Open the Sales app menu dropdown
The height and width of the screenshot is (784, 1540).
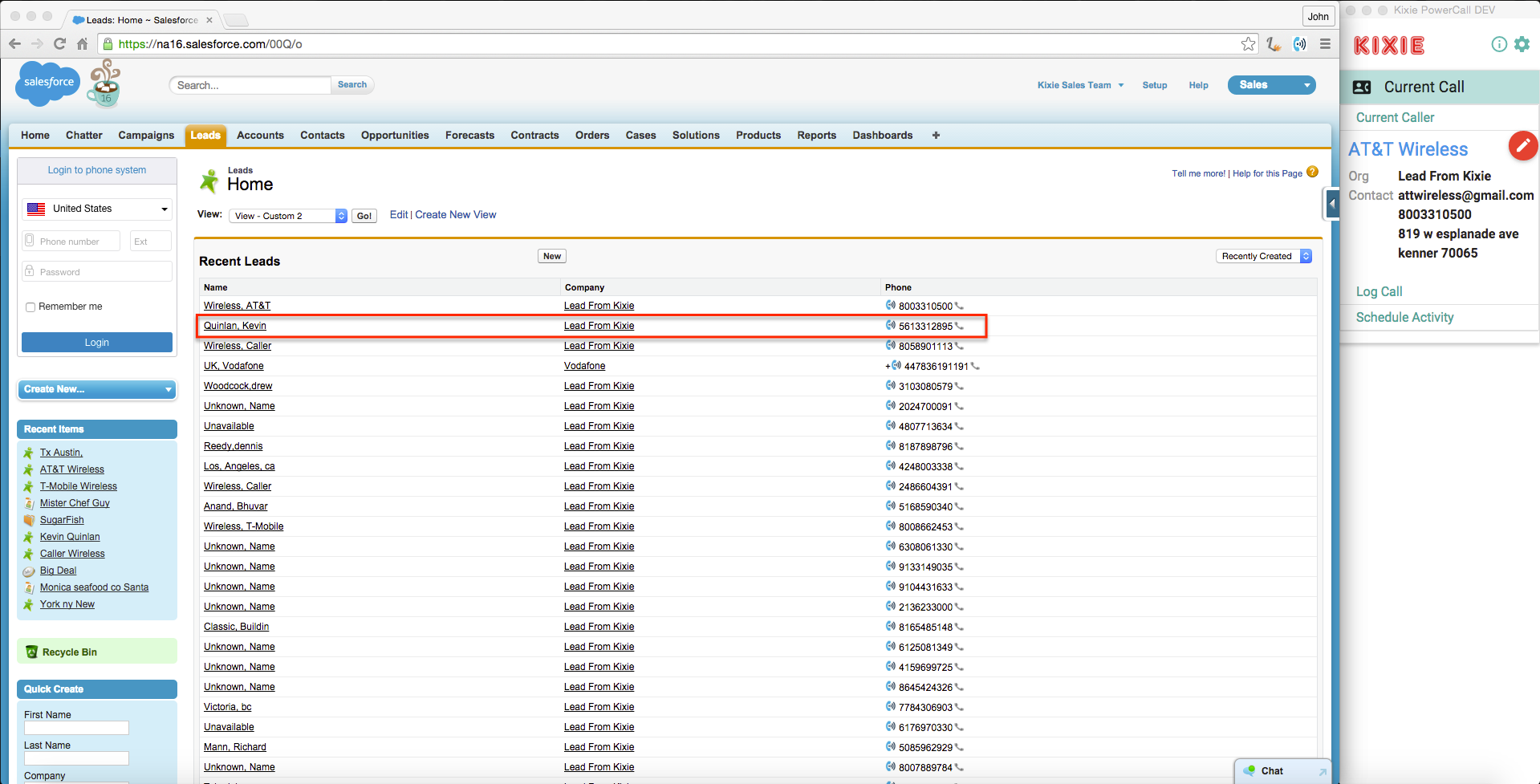click(x=1271, y=85)
